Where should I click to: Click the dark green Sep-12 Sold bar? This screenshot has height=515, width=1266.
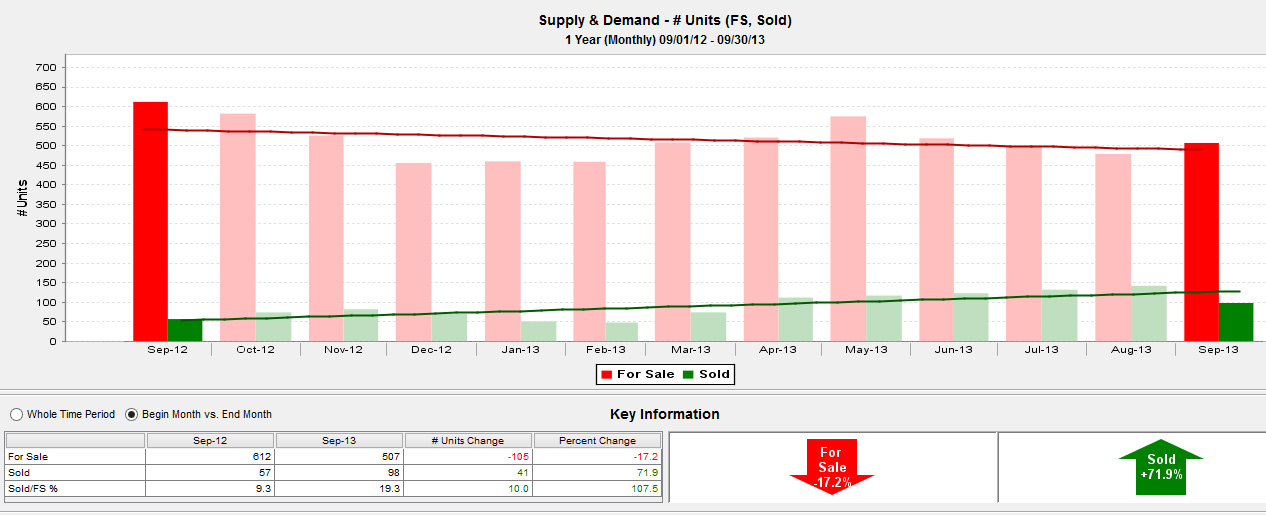coord(185,330)
